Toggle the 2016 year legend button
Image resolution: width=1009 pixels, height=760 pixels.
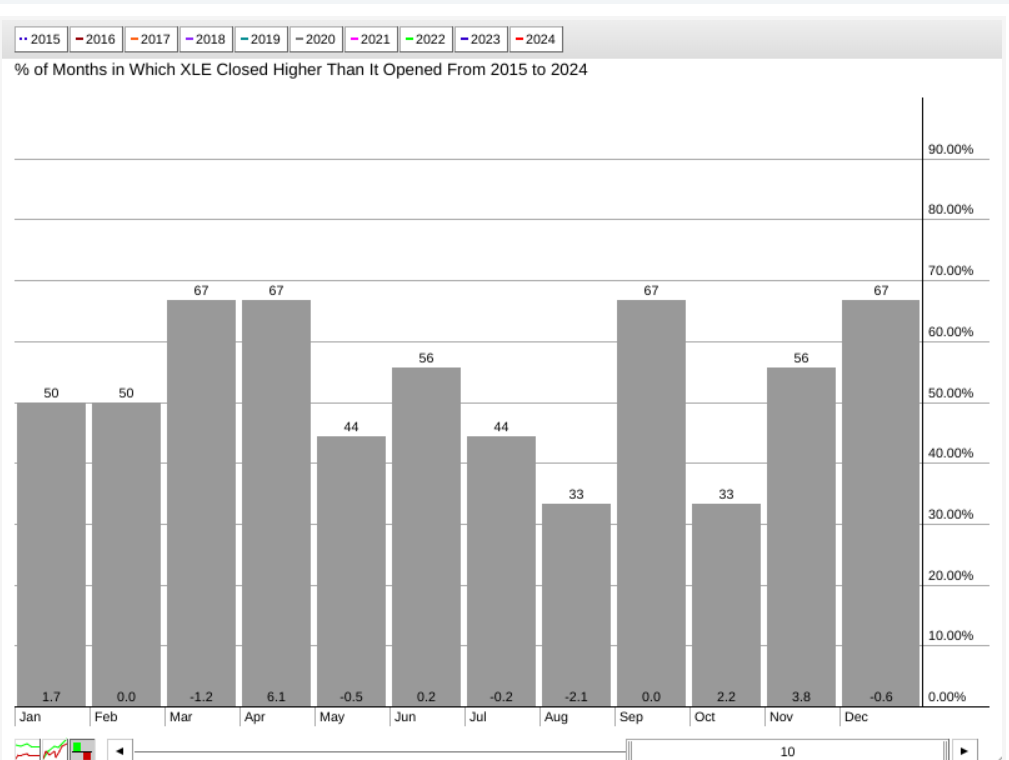pos(96,39)
